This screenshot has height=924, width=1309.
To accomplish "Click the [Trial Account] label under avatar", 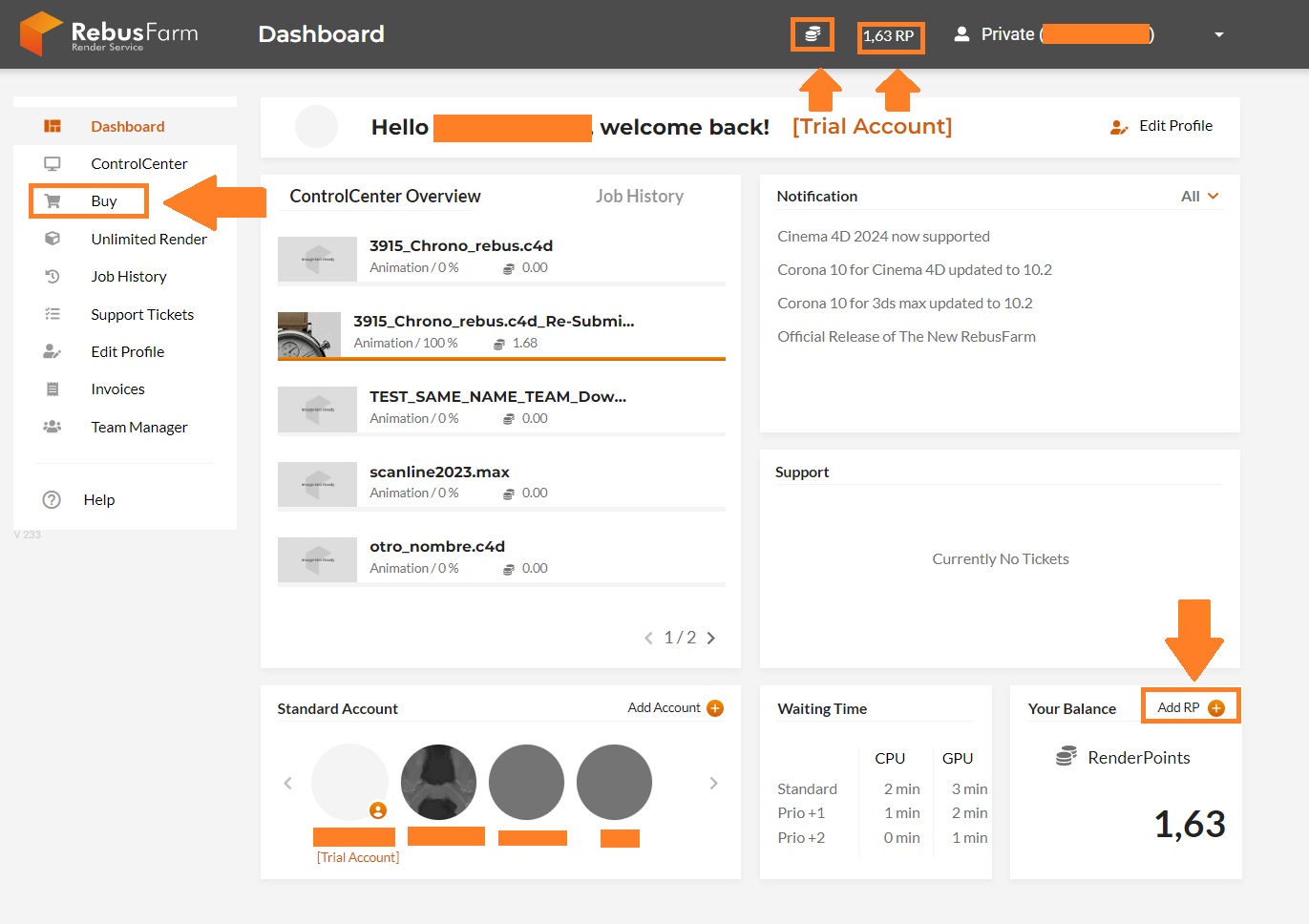I will coord(358,857).
